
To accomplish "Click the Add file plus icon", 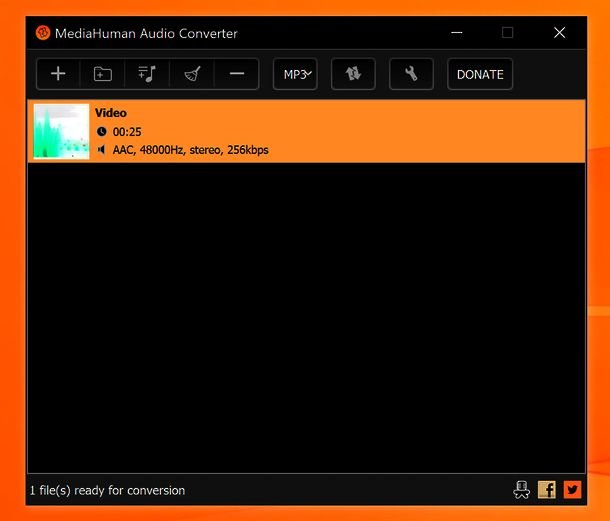I will 58,74.
